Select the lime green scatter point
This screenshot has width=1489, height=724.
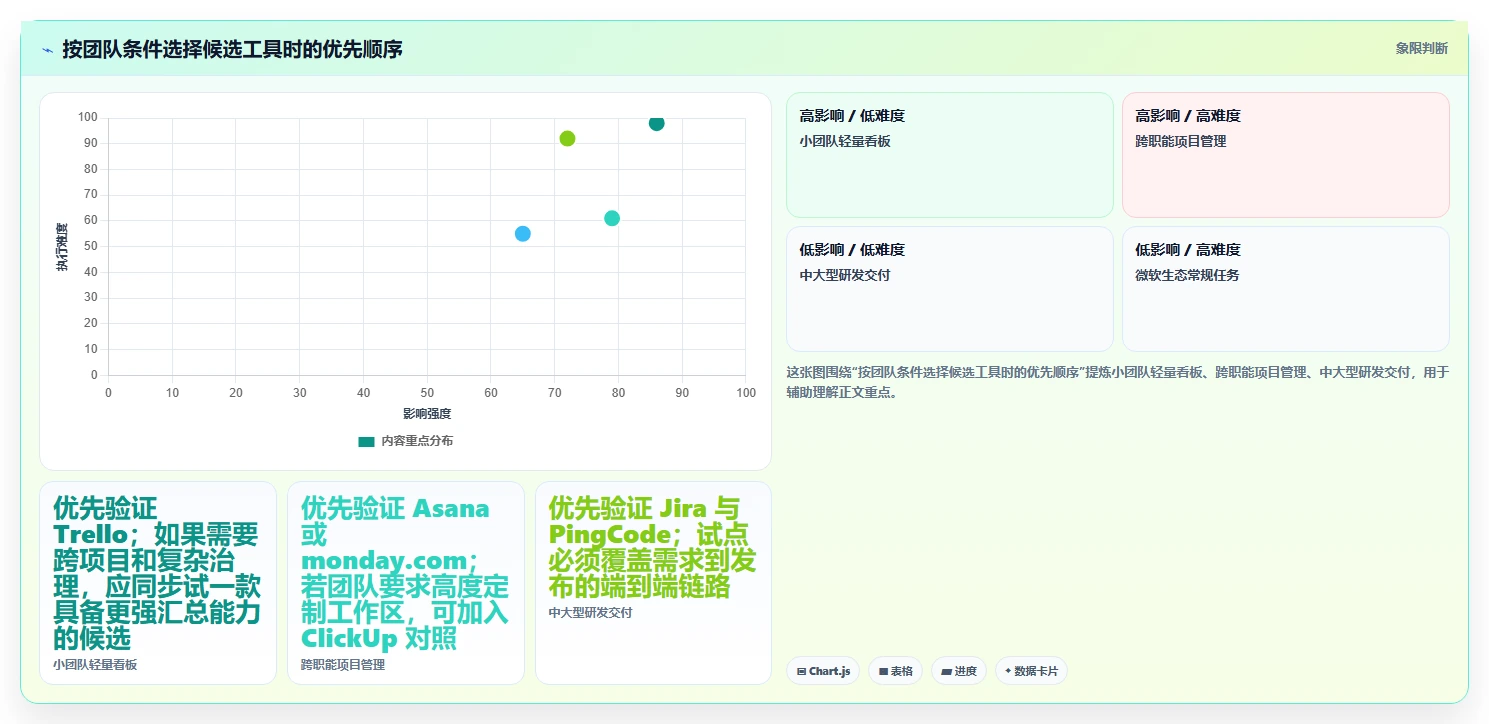(x=567, y=138)
